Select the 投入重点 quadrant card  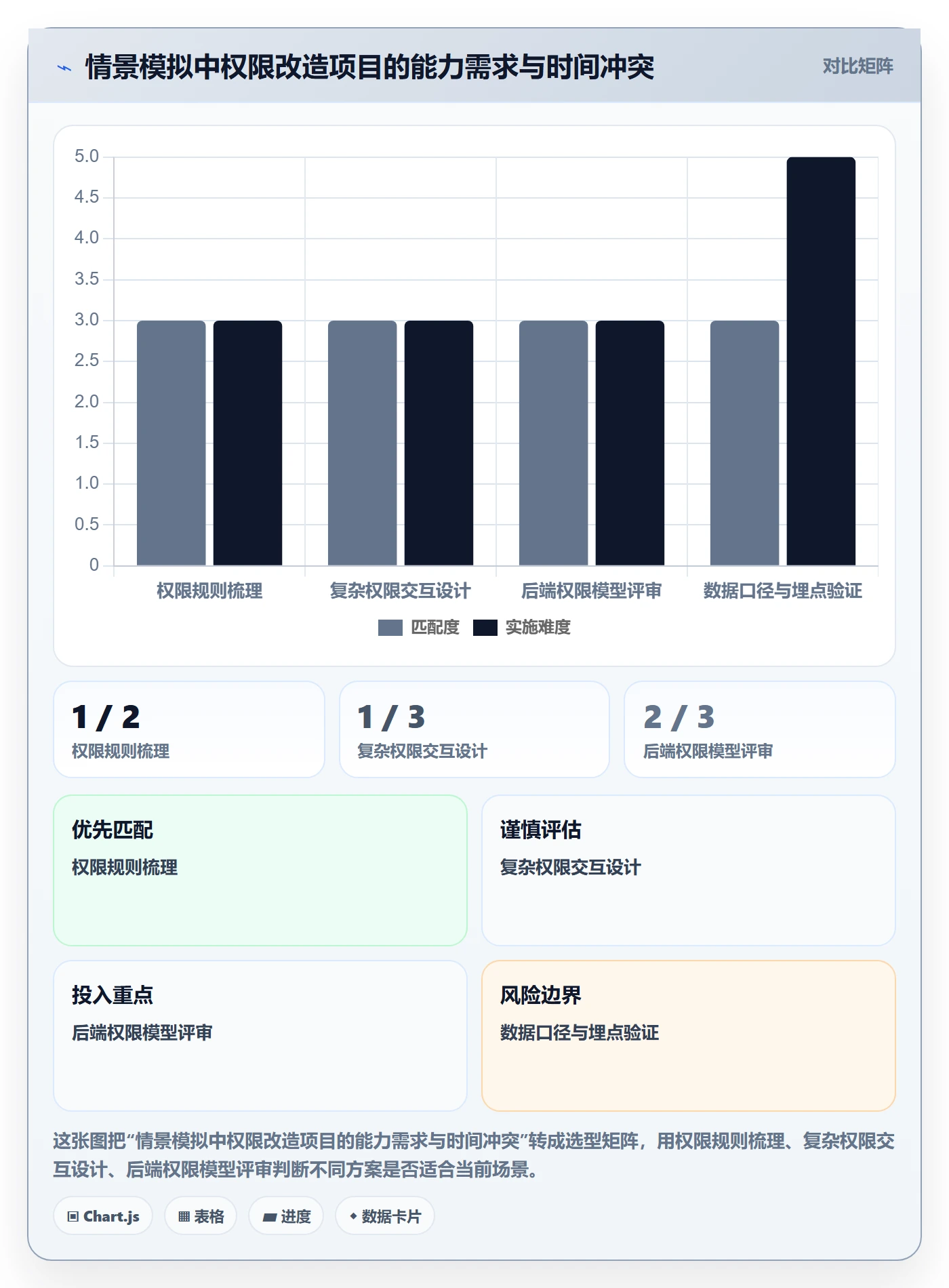[x=260, y=1036]
